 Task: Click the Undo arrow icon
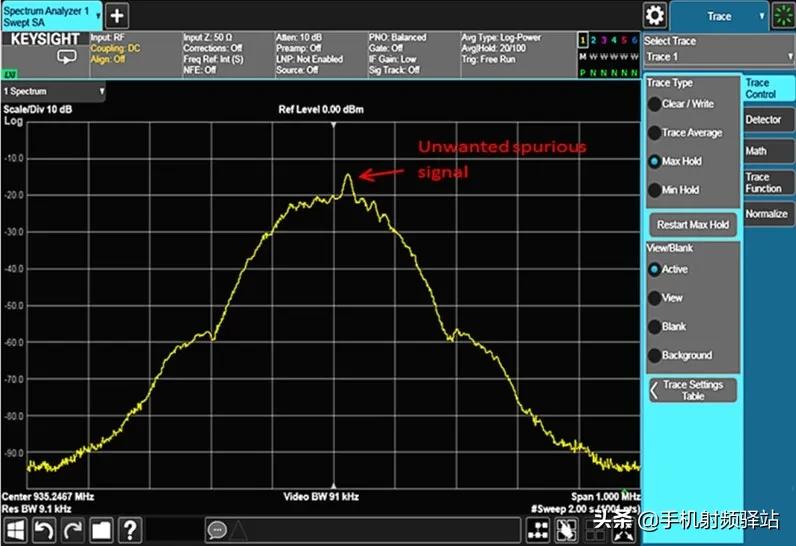tap(44, 530)
